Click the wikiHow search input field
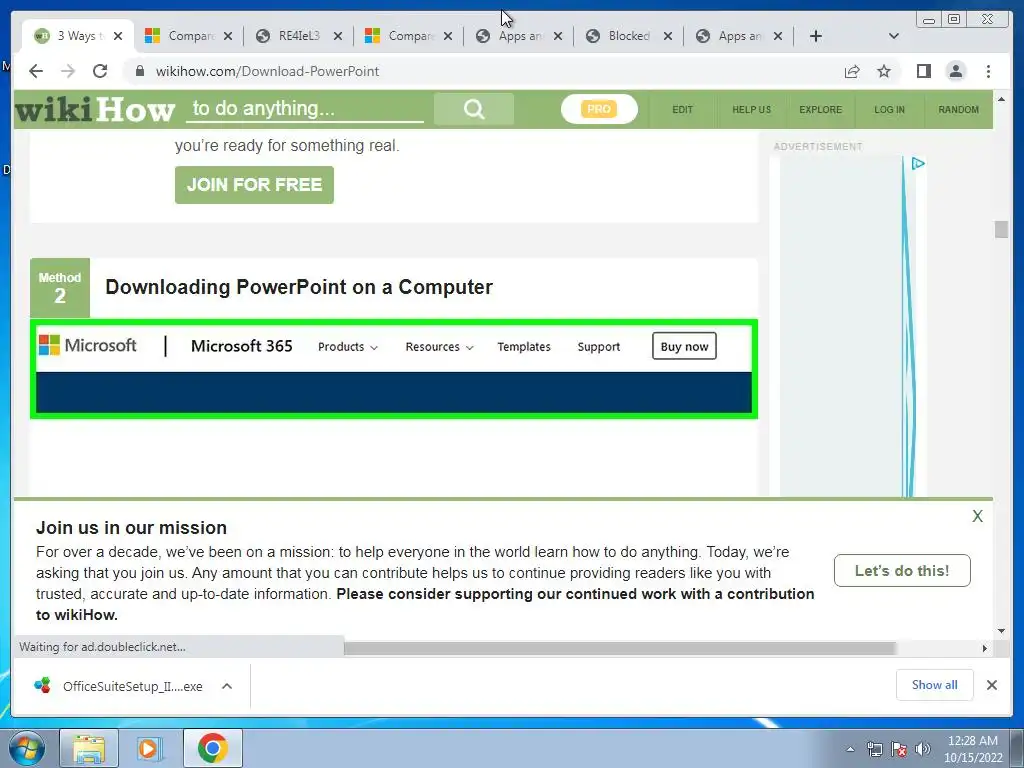Viewport: 1024px width, 768px height. click(305, 108)
